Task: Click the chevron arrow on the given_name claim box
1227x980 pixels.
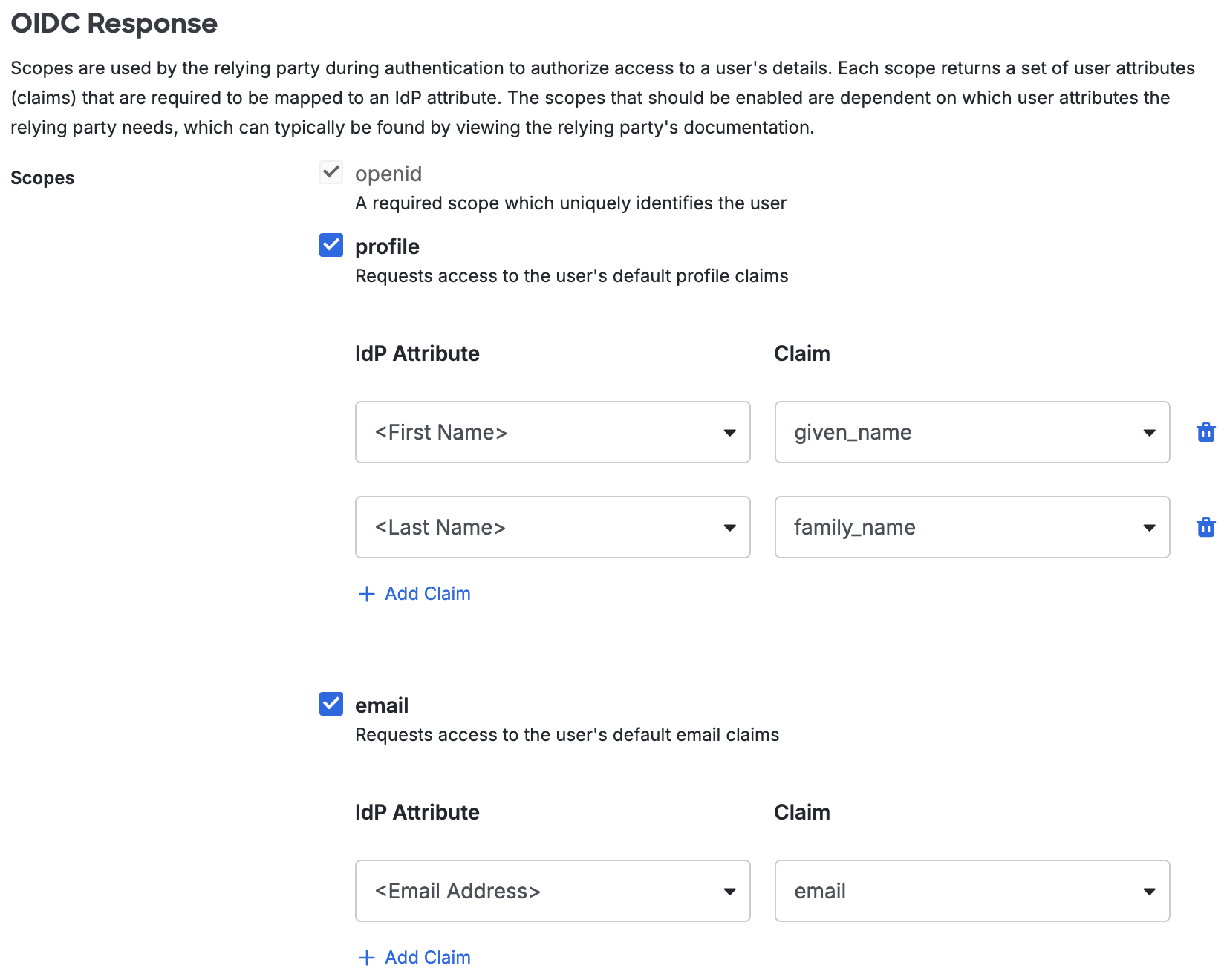Action: pos(1149,432)
